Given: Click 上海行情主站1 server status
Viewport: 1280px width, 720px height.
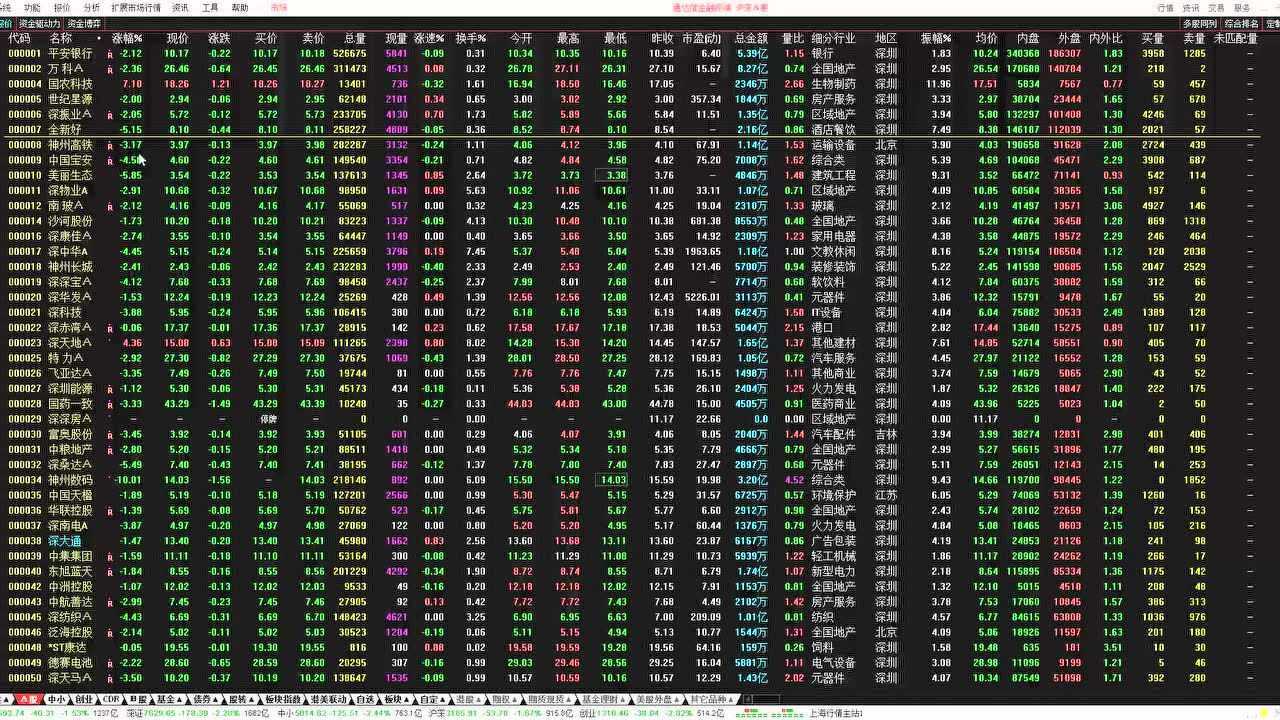Looking at the screenshot, I should click(835, 714).
